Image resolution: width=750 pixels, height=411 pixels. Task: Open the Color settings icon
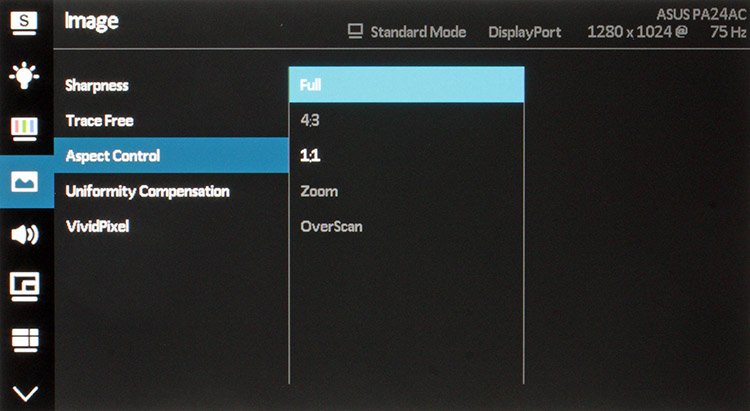click(24, 129)
